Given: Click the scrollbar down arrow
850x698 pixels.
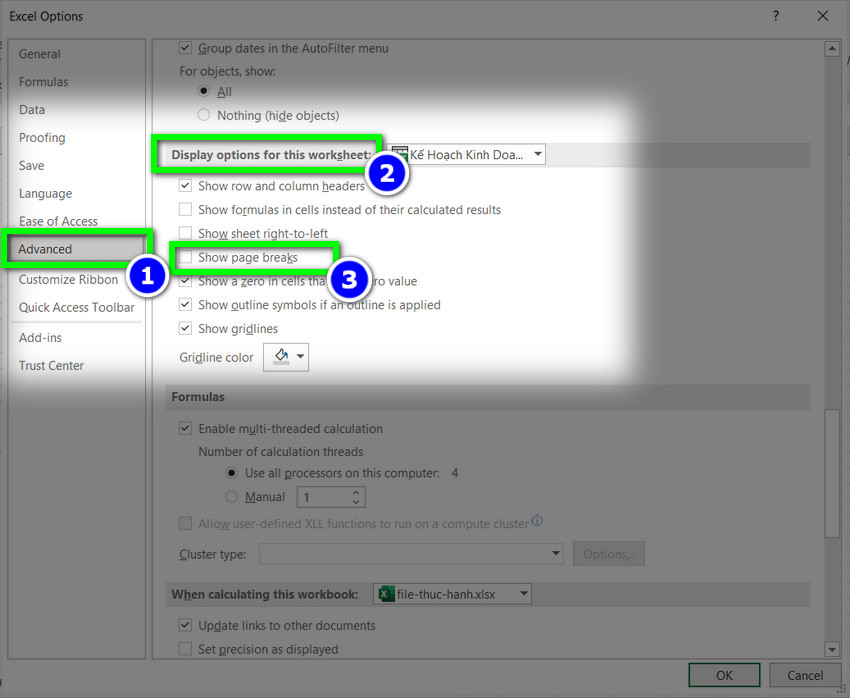Looking at the screenshot, I should 830,649.
